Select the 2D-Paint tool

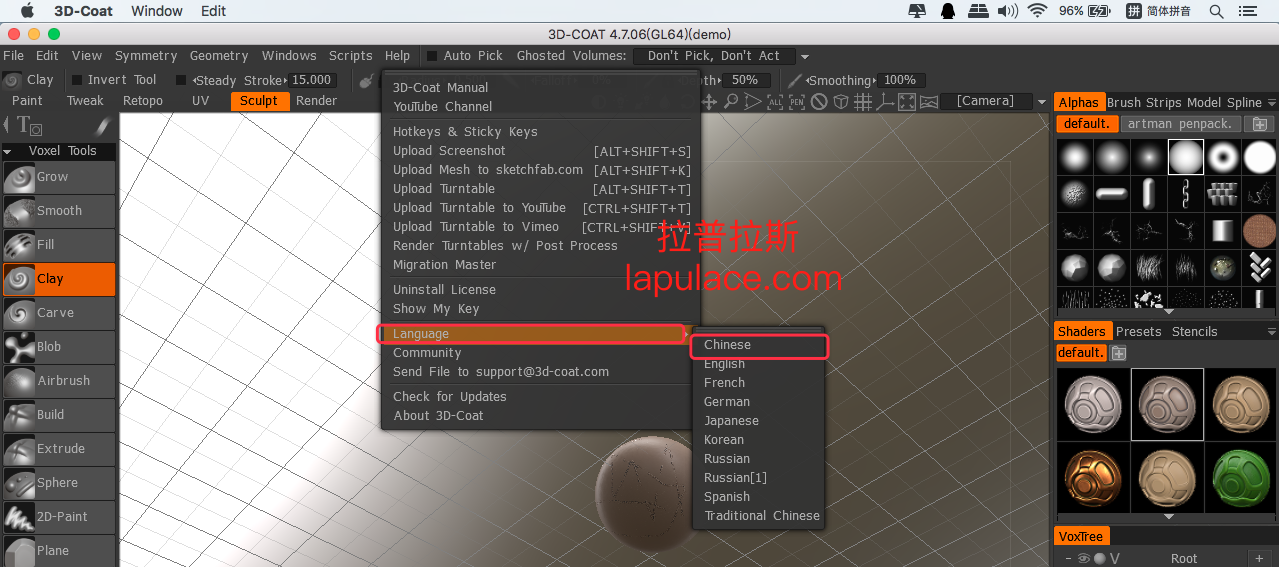[x=58, y=517]
